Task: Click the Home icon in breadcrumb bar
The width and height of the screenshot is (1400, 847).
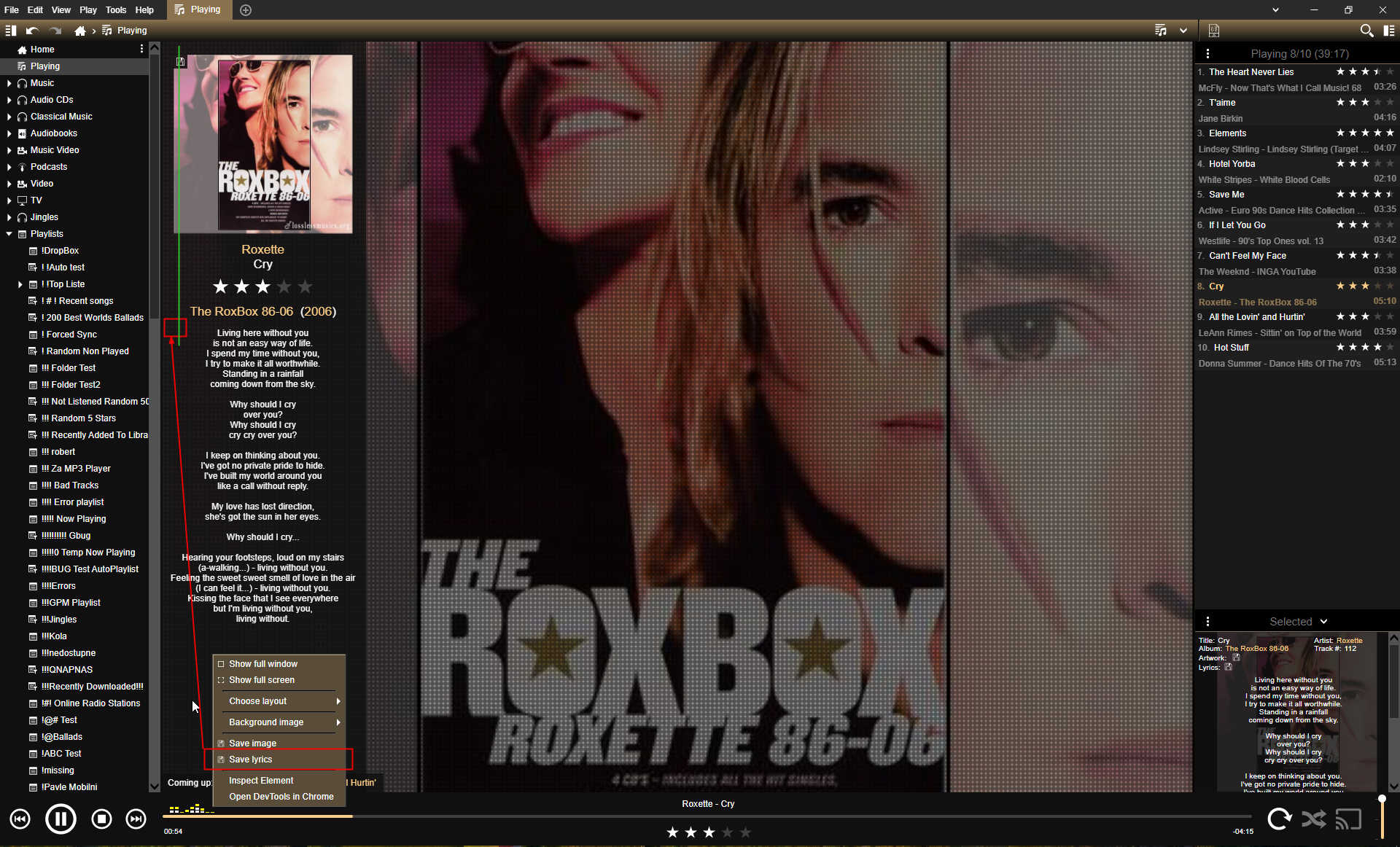Action: tap(80, 31)
